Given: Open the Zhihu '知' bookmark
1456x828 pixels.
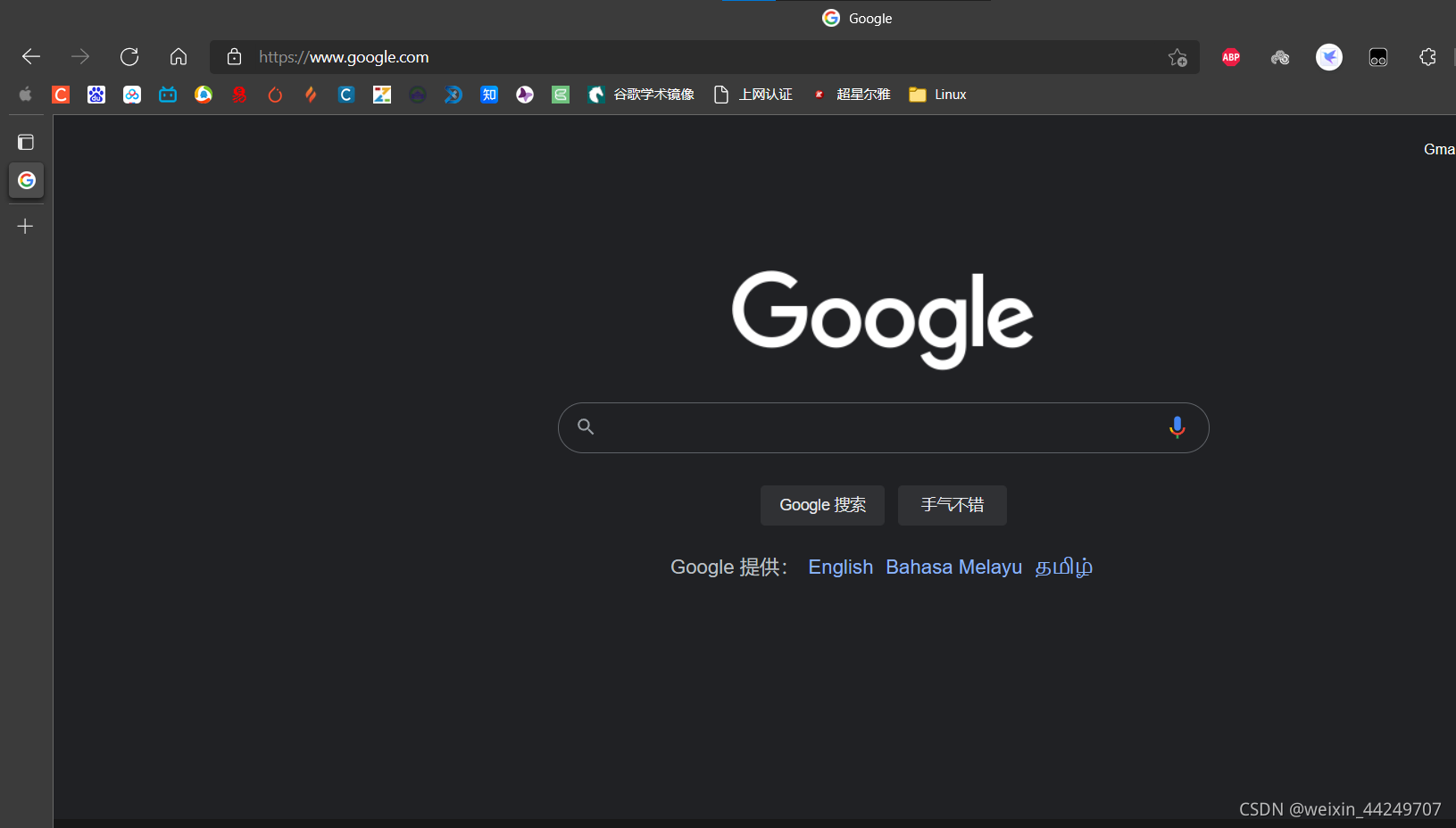Looking at the screenshot, I should point(489,95).
